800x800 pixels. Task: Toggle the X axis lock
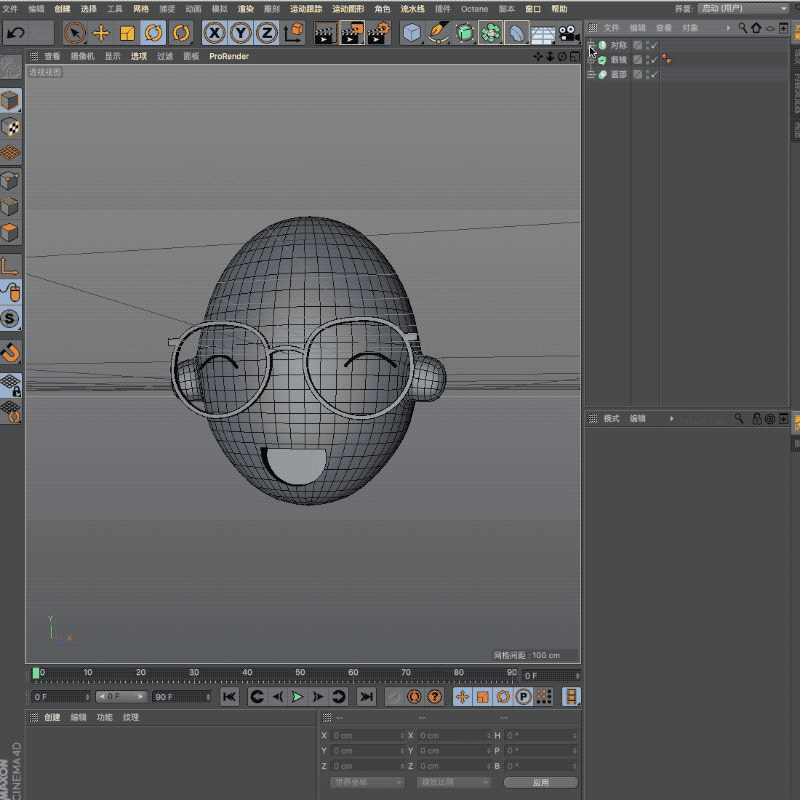coord(214,33)
